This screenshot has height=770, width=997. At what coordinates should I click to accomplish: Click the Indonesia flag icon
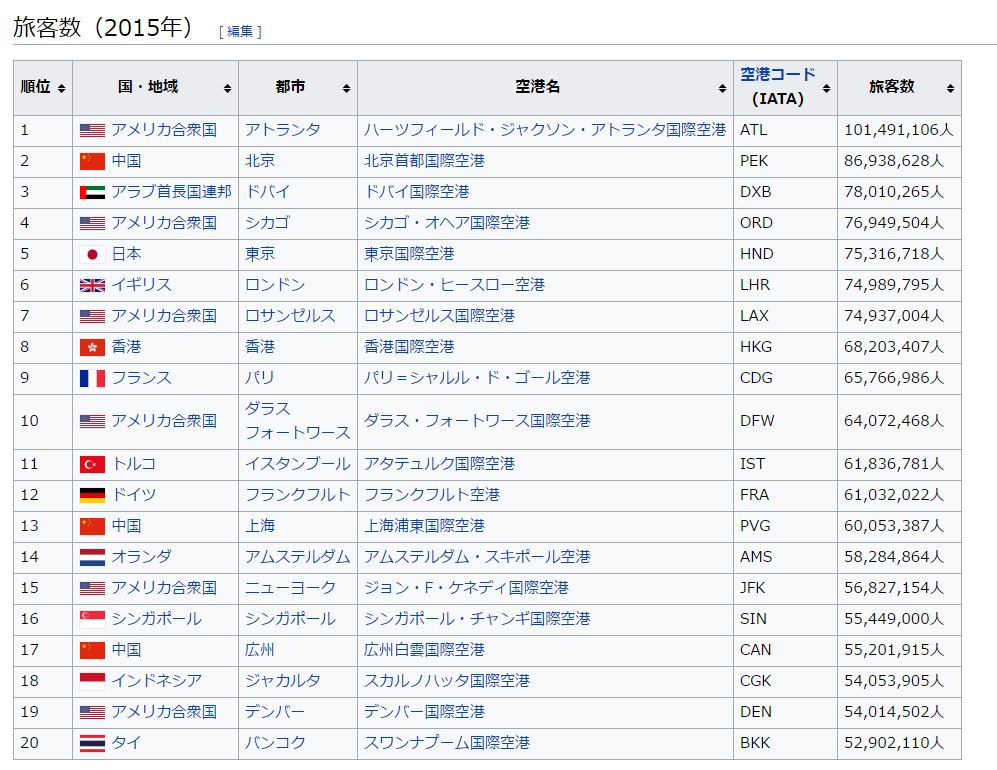pyautogui.click(x=92, y=681)
